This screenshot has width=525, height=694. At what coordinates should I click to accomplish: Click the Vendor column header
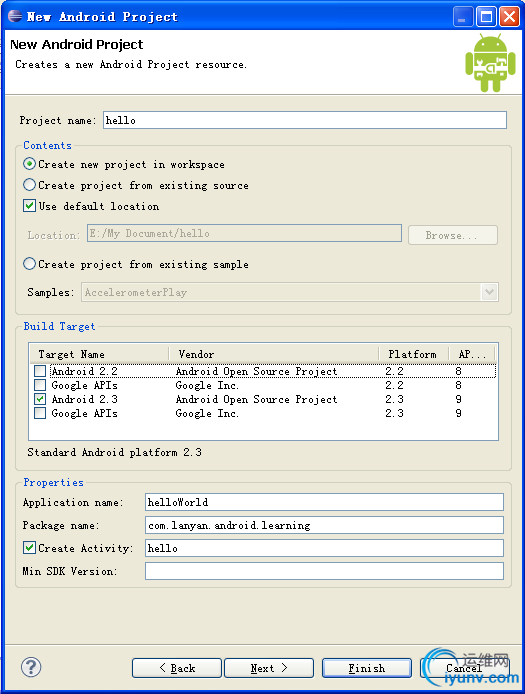(x=274, y=354)
